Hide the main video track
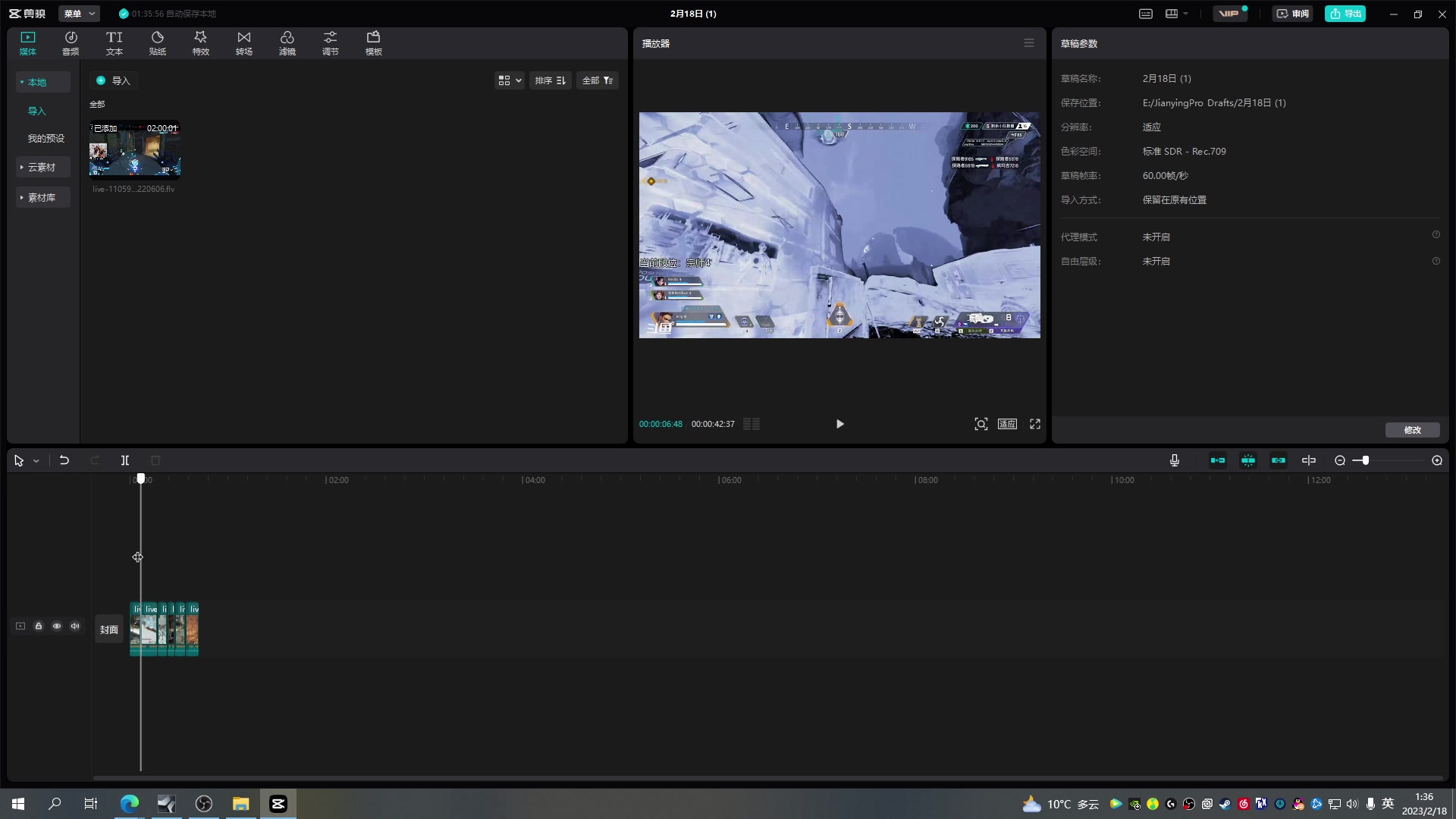This screenshot has height=819, width=1456. point(57,626)
